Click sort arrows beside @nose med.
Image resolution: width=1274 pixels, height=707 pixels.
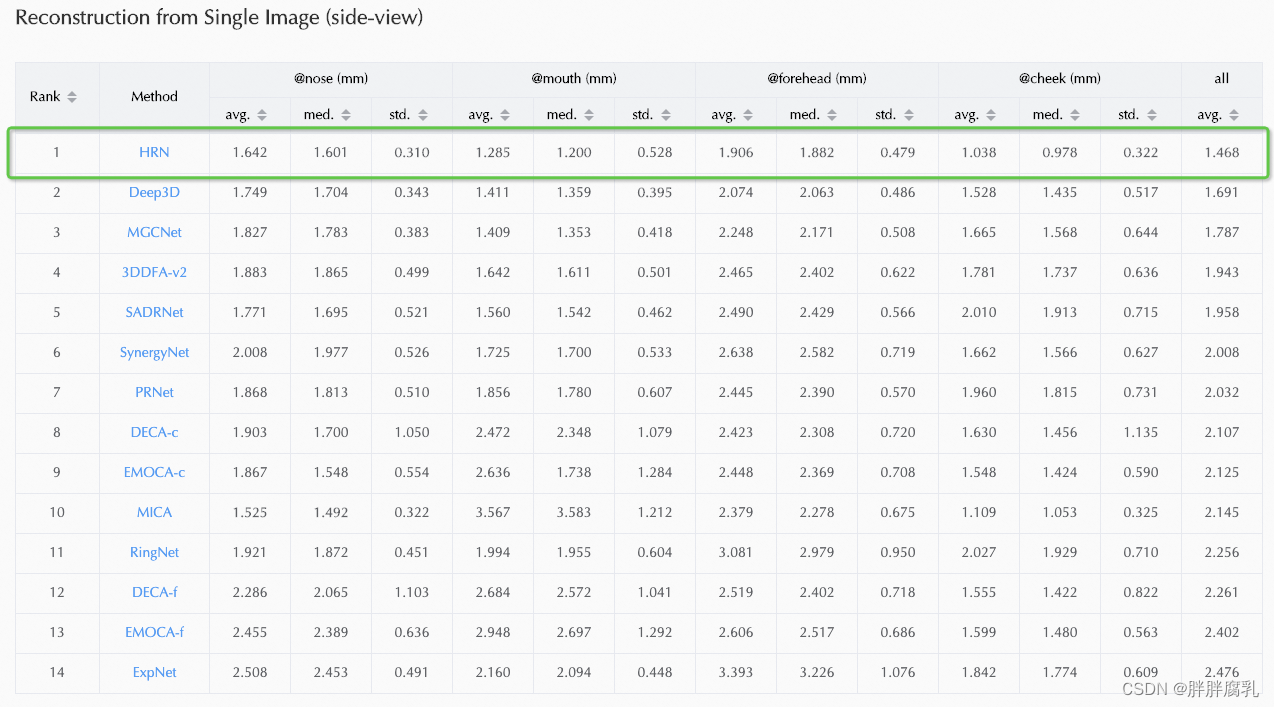pos(346,115)
